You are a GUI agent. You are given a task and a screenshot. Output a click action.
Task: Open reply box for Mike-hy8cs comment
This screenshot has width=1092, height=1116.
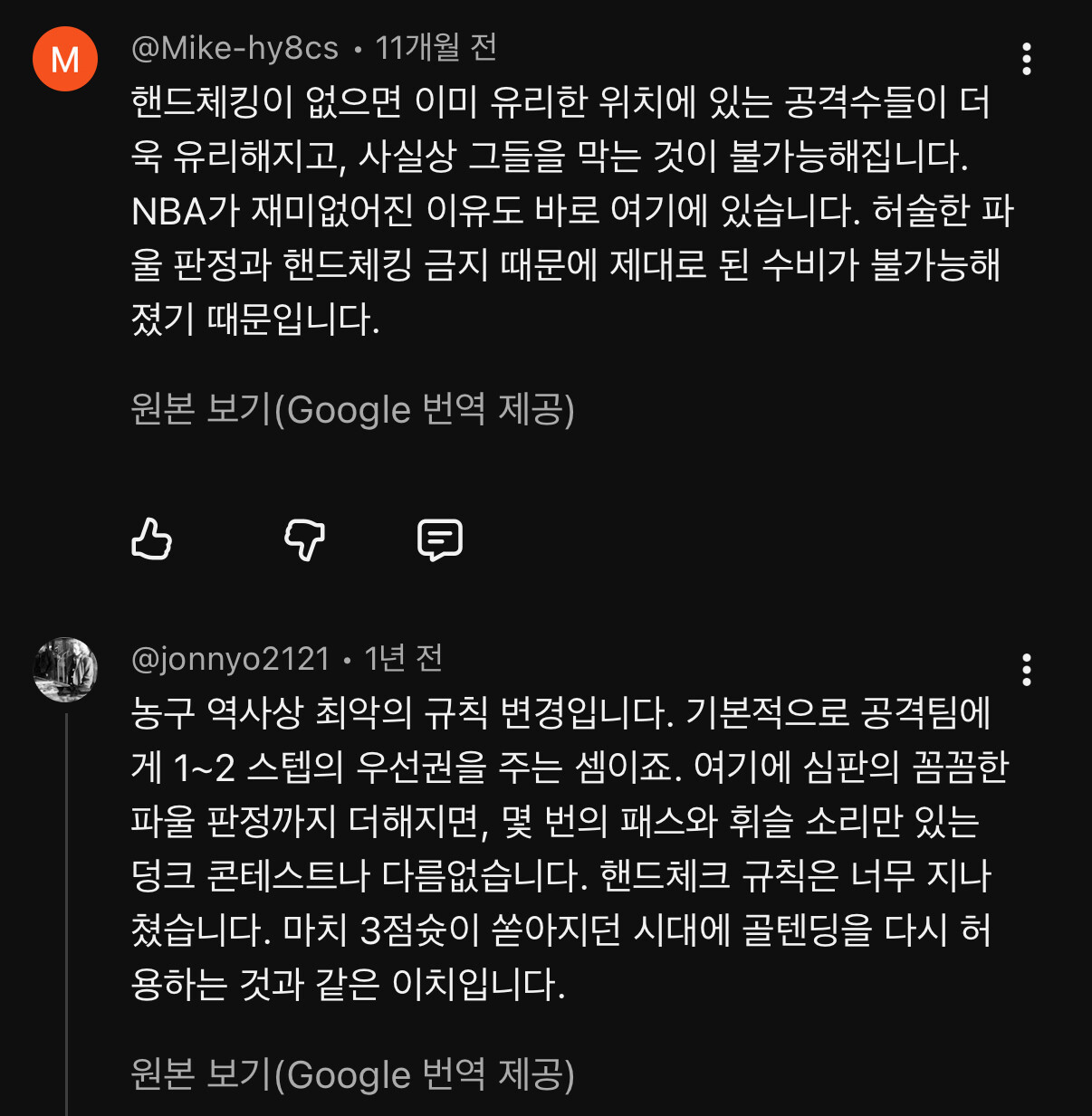440,539
